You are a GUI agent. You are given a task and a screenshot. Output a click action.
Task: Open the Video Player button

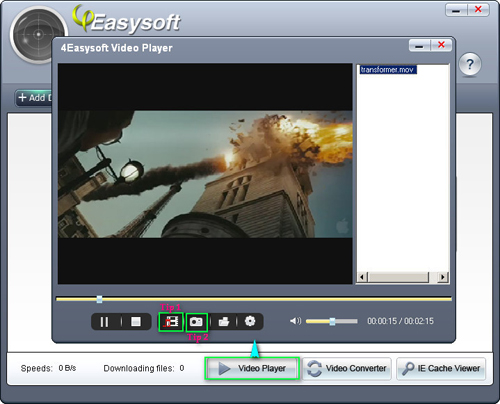click(252, 368)
